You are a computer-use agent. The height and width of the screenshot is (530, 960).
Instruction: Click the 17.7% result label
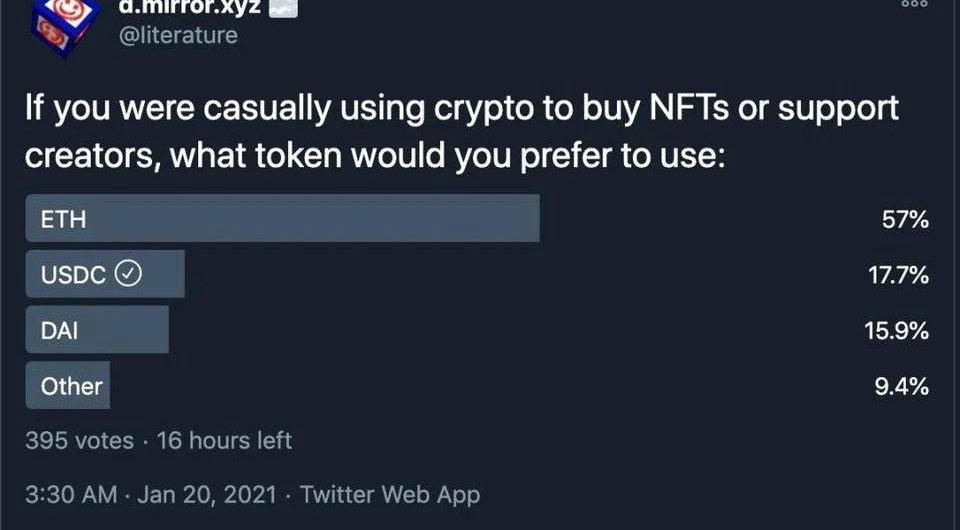pos(898,275)
